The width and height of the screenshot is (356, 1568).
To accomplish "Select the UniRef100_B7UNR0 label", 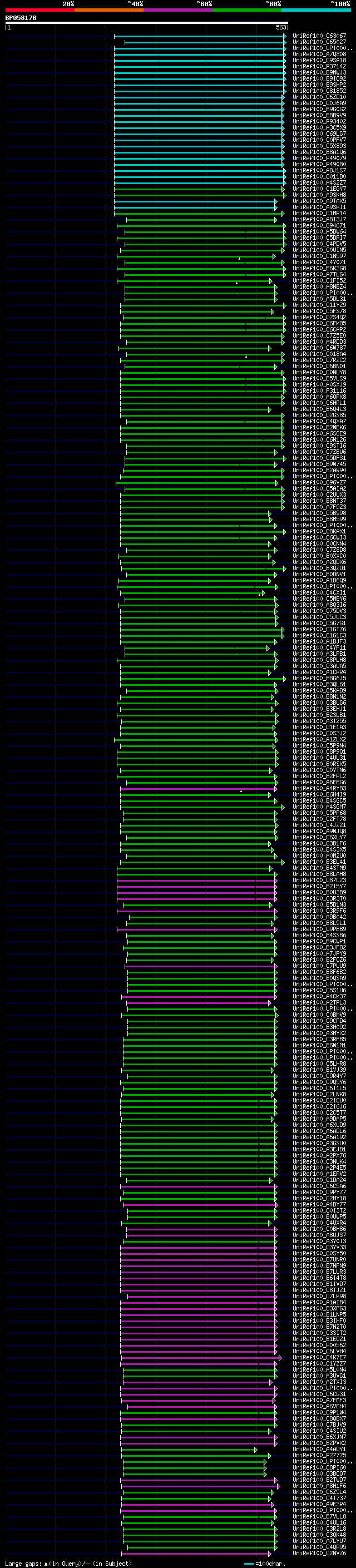I will [x=319, y=1259].
